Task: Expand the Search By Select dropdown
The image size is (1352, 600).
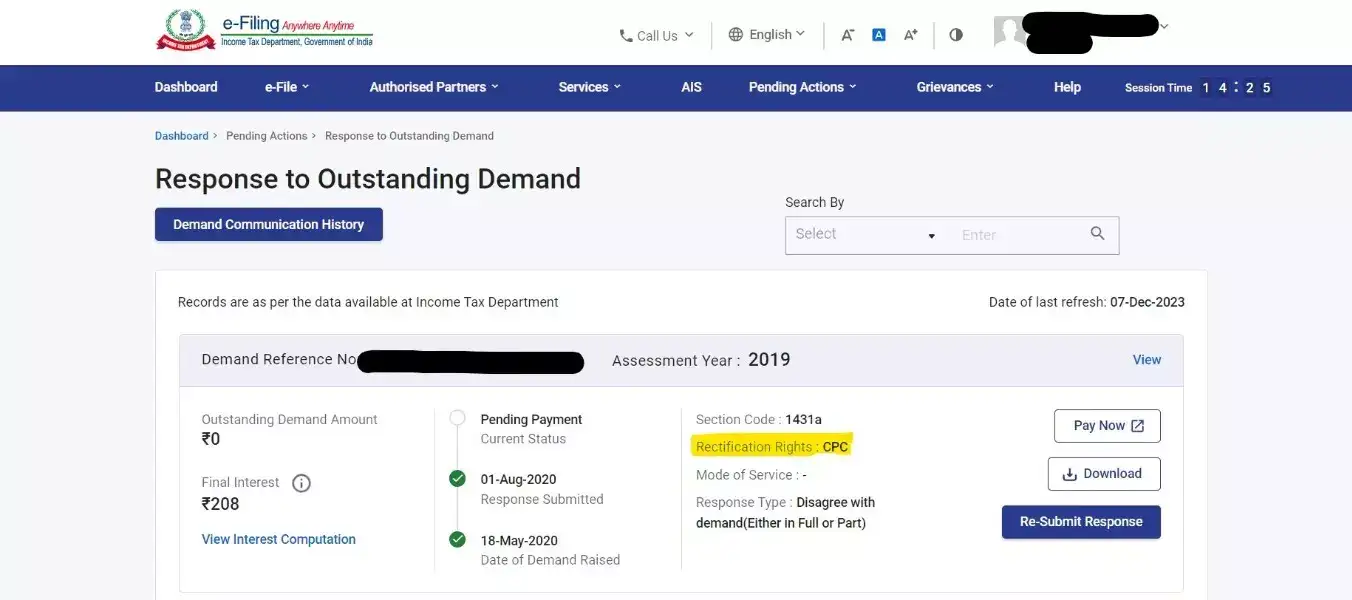Action: coord(865,235)
